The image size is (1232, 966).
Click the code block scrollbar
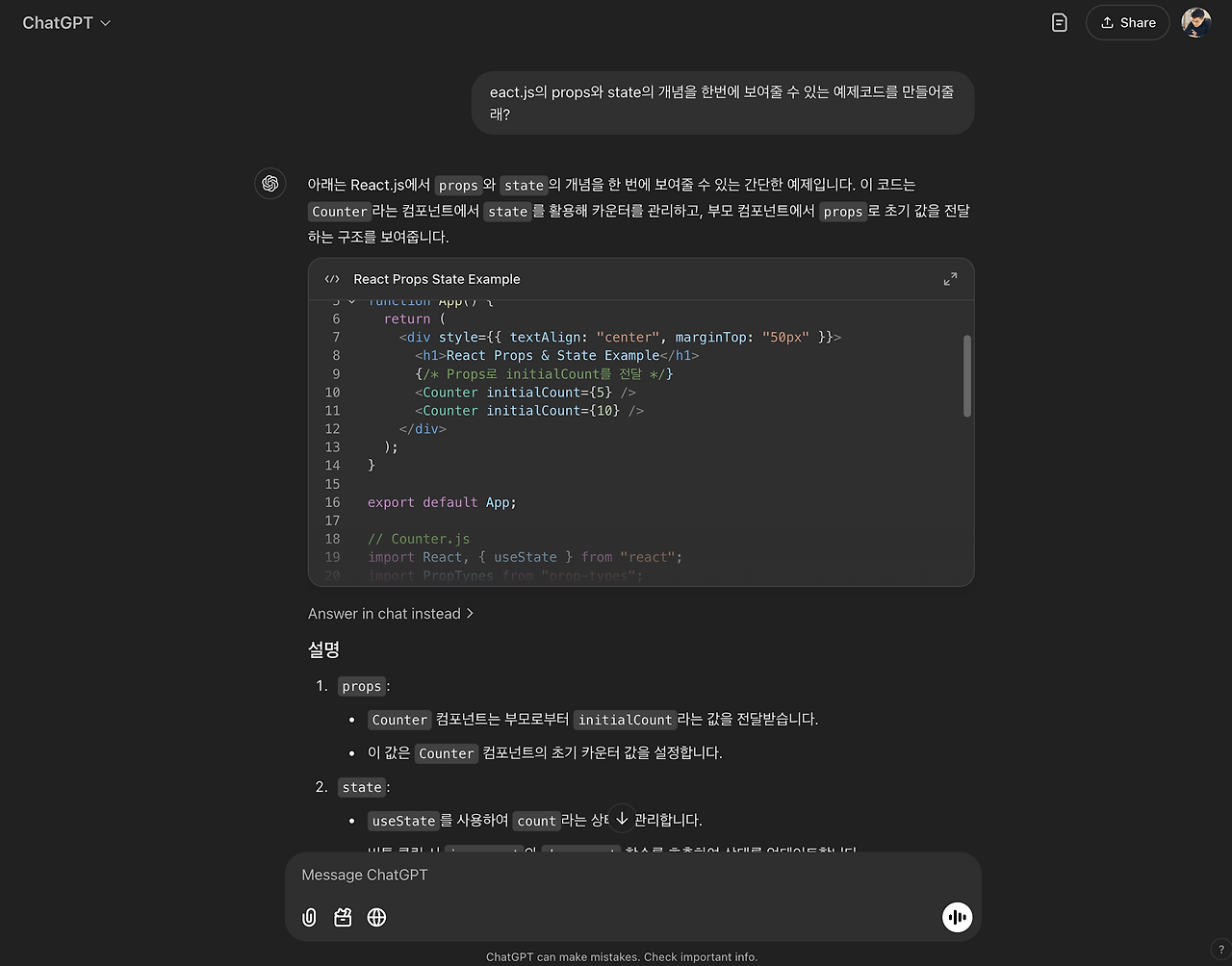tap(966, 375)
